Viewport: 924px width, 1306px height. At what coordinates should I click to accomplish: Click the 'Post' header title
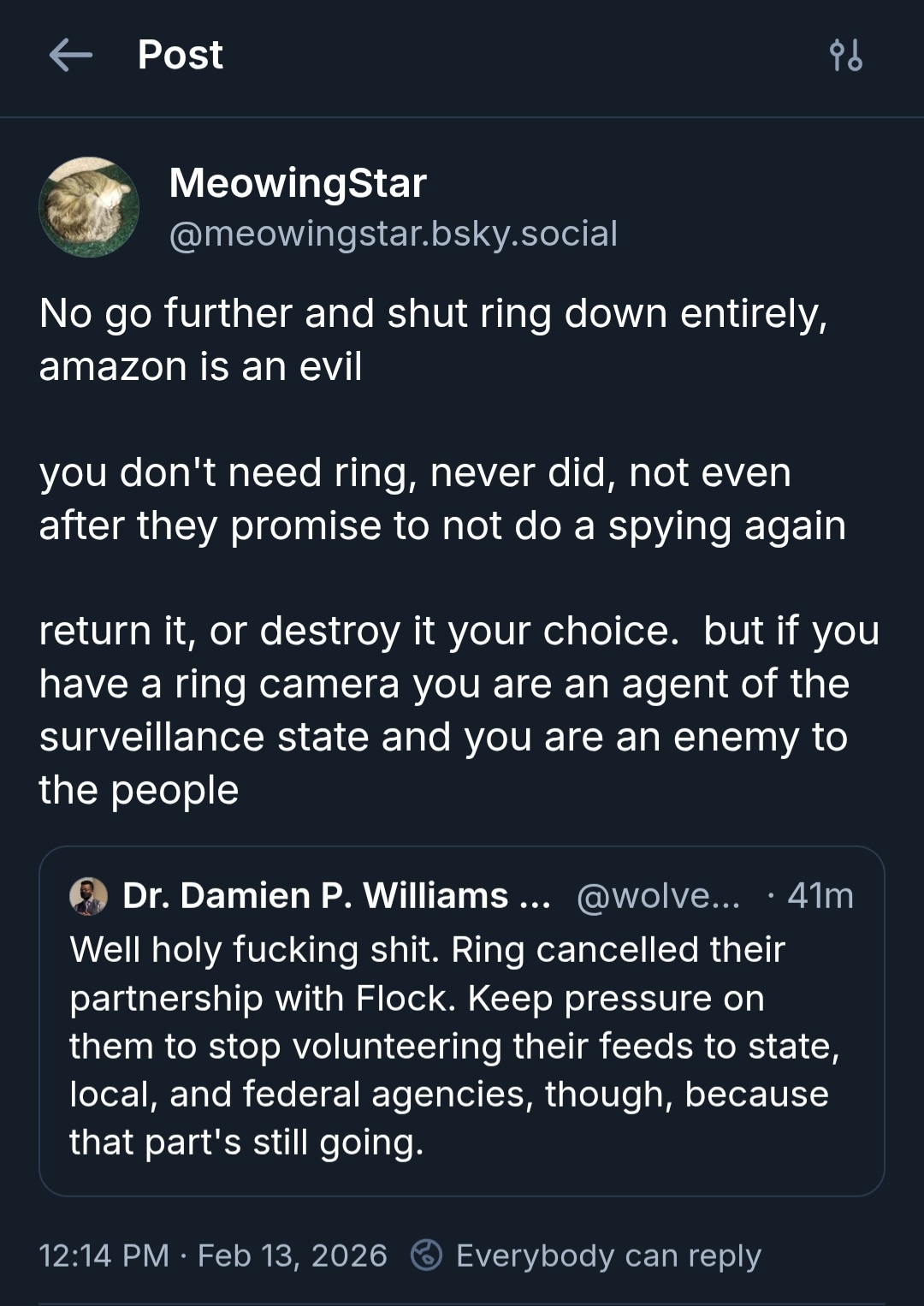click(181, 56)
